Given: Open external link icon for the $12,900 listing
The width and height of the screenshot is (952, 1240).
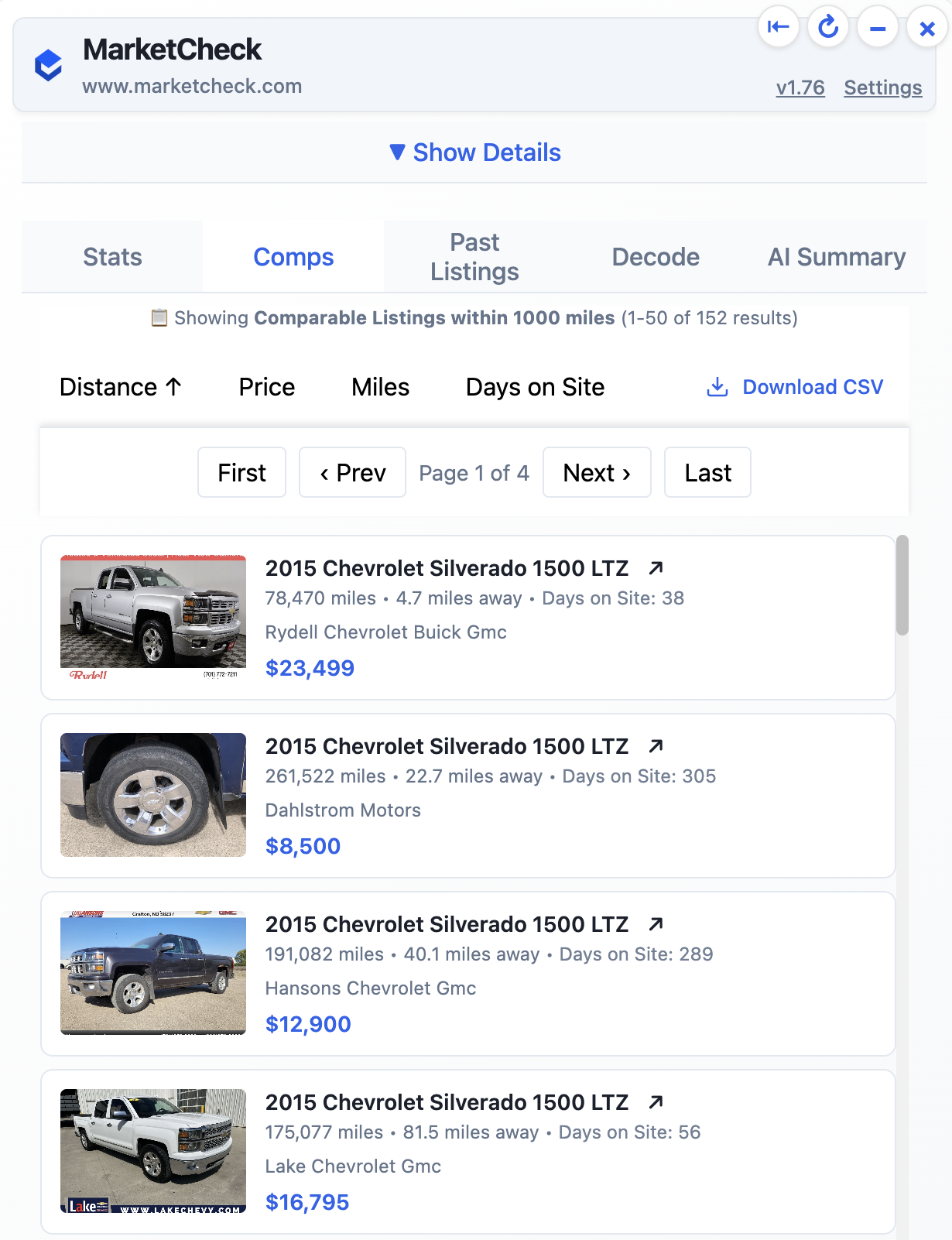Looking at the screenshot, I should (656, 924).
